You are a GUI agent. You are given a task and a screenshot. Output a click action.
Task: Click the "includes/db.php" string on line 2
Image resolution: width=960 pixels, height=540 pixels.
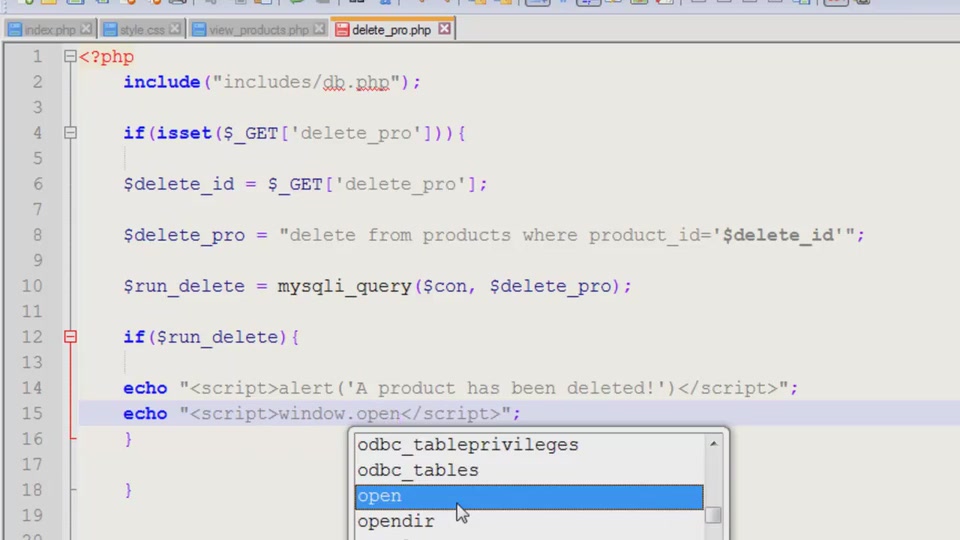306,82
